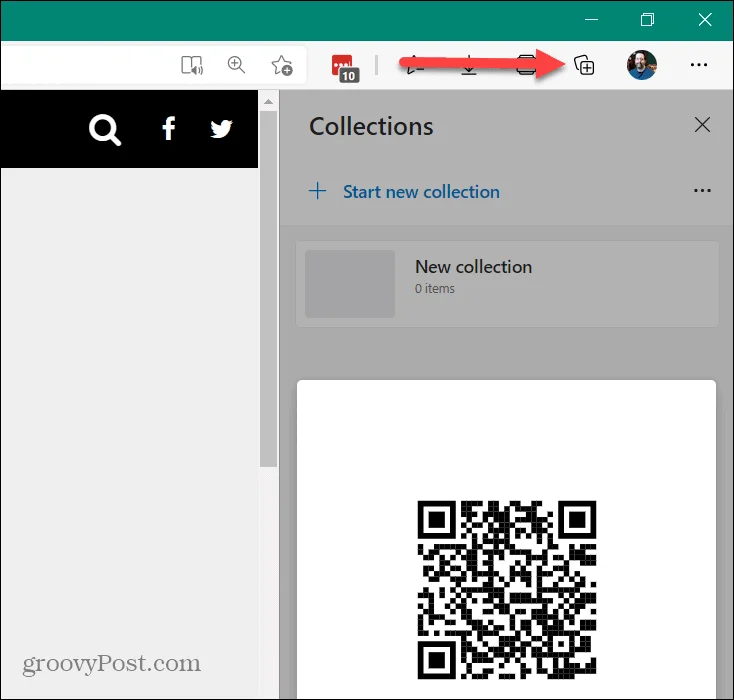This screenshot has width=734, height=700.
Task: Open Read Aloud immersive reader icon
Action: 192,65
